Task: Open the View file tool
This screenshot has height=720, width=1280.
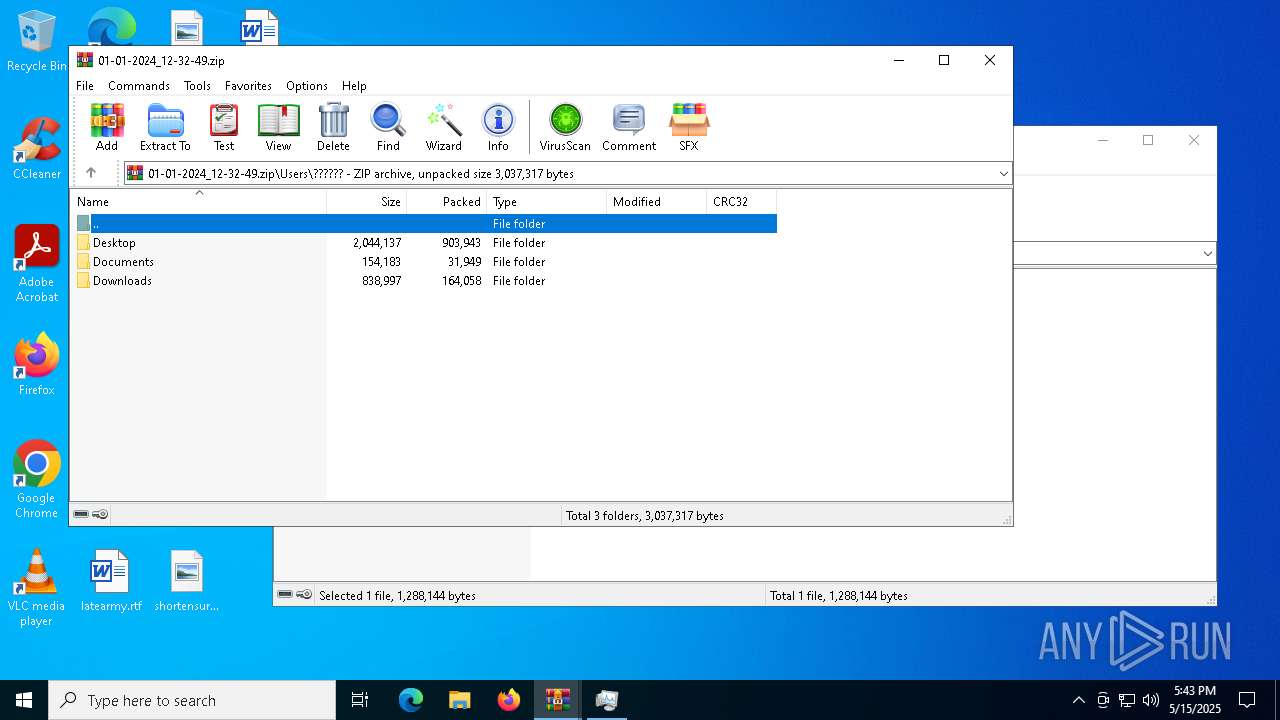Action: coord(278,127)
